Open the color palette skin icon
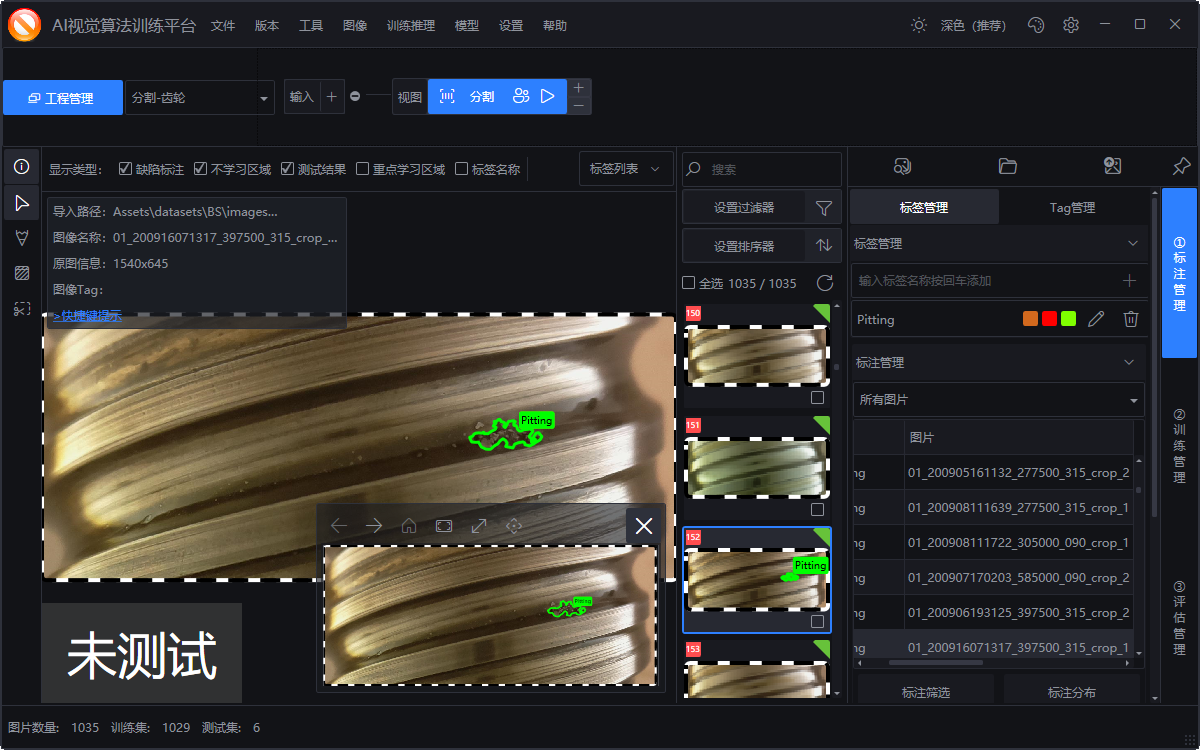This screenshot has width=1200, height=750. (1036, 25)
